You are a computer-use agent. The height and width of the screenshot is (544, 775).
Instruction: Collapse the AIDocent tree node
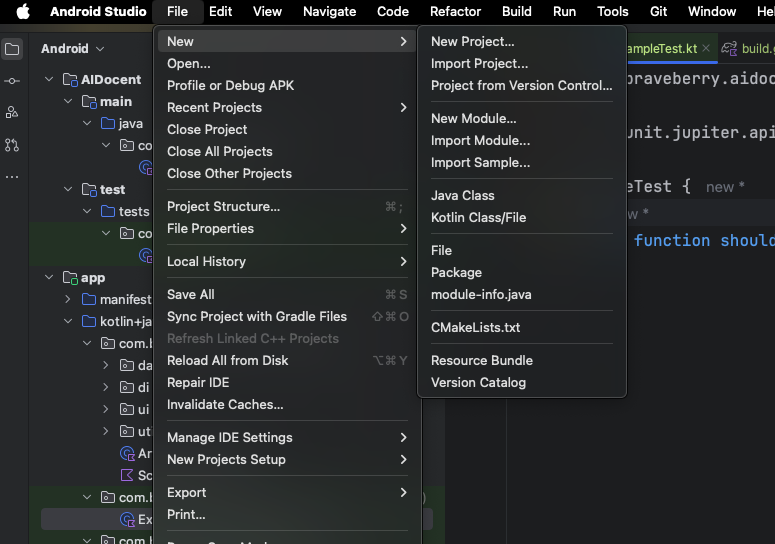[x=49, y=79]
